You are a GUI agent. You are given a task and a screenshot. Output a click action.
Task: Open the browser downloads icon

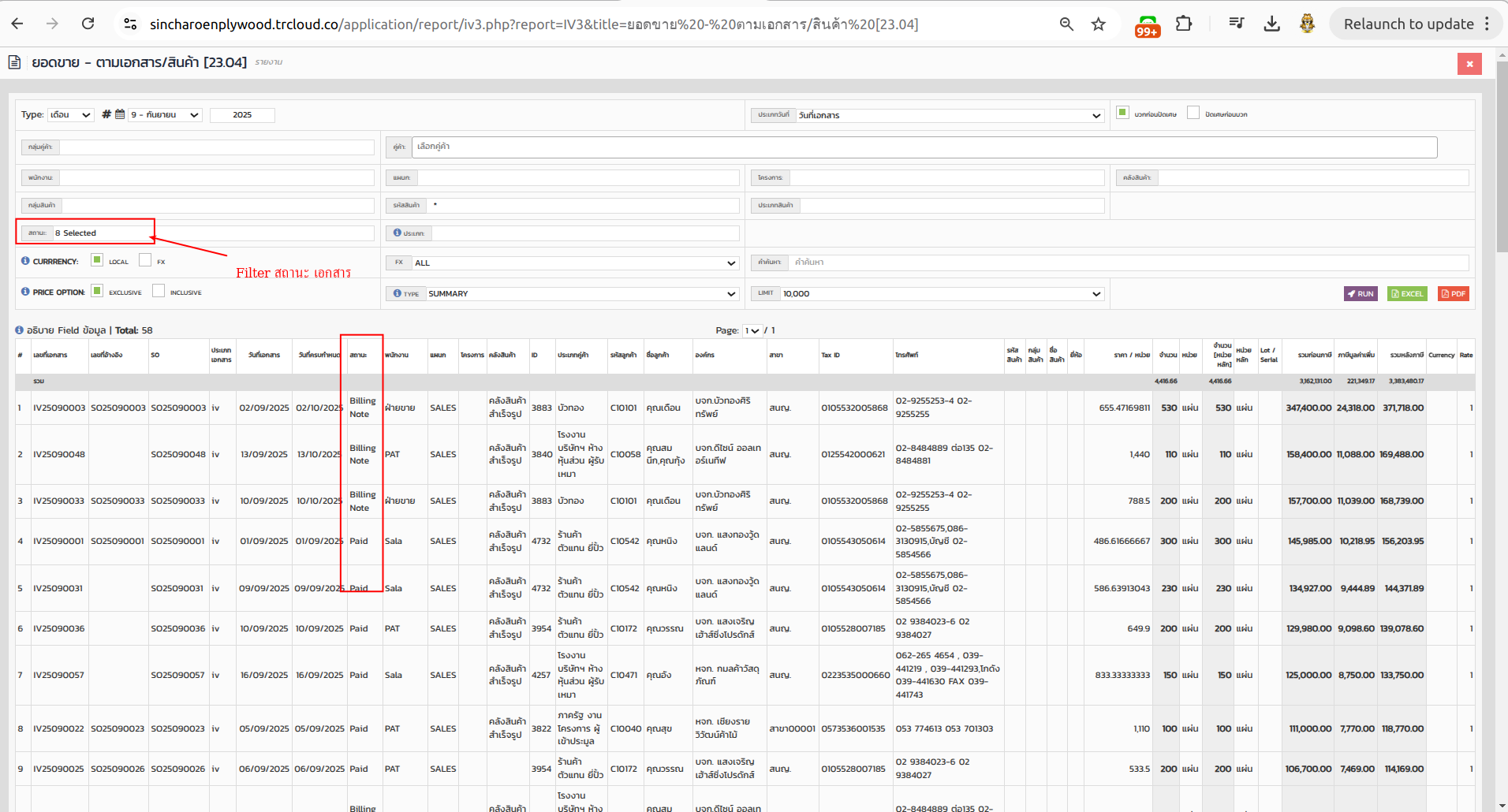[x=1271, y=24]
